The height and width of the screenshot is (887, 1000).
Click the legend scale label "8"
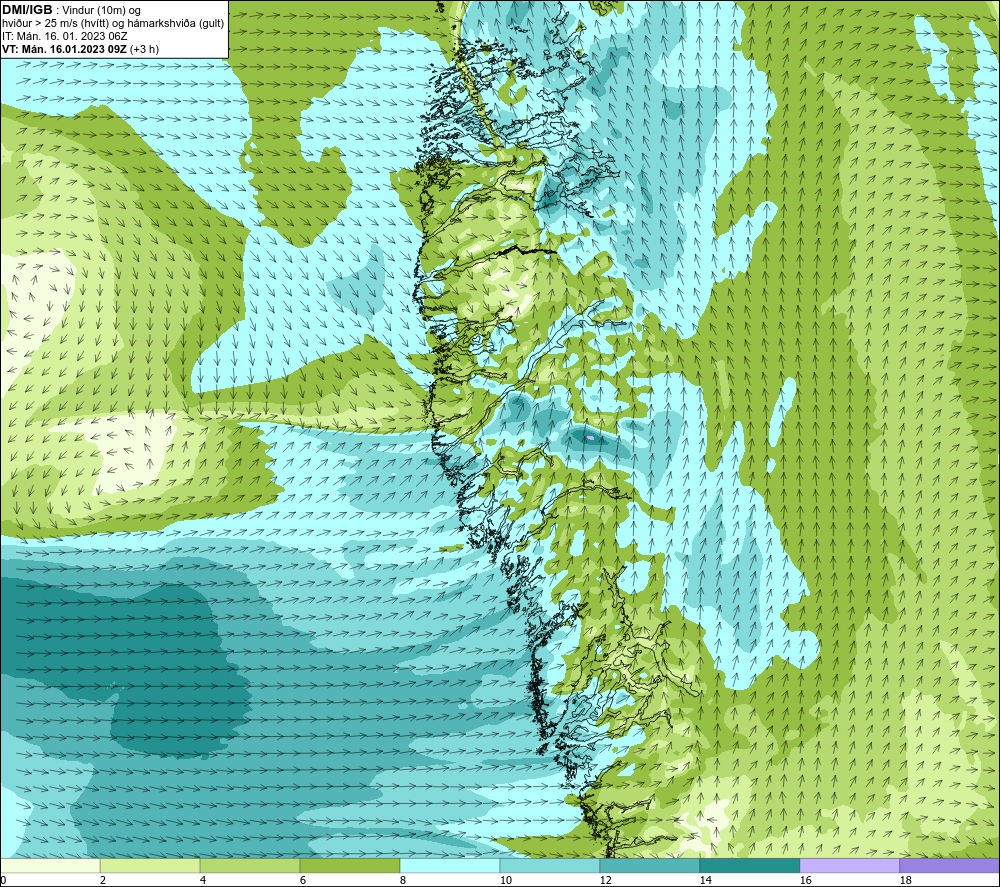403,881
